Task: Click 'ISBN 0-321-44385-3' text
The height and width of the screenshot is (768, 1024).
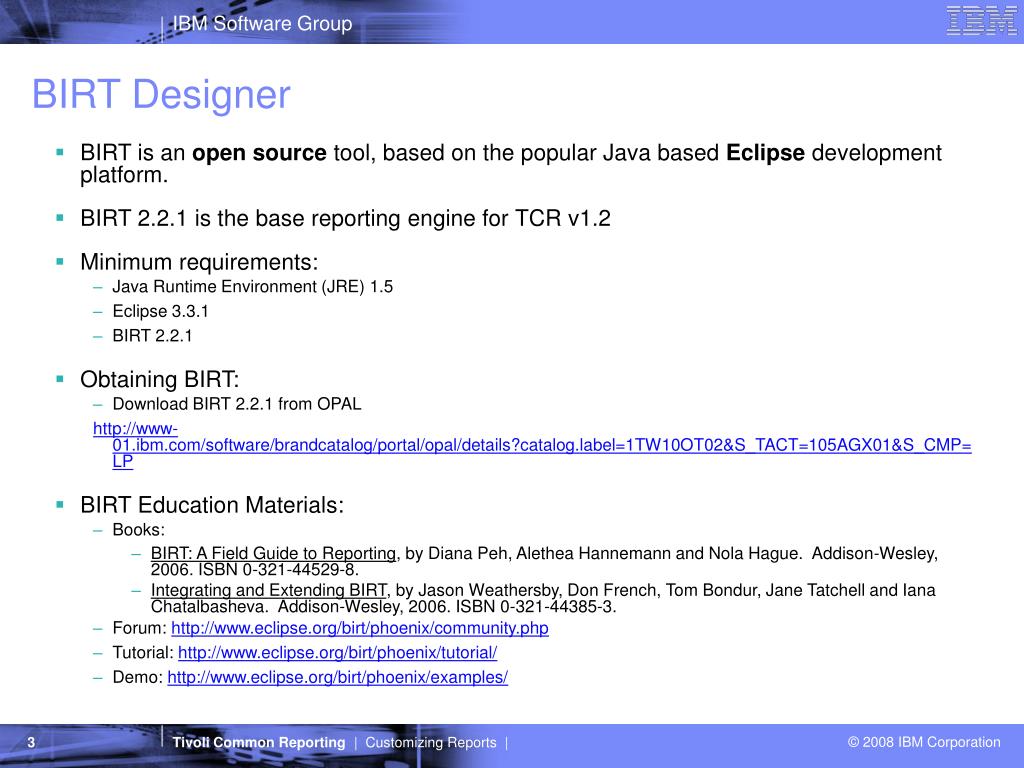Action: (534, 607)
